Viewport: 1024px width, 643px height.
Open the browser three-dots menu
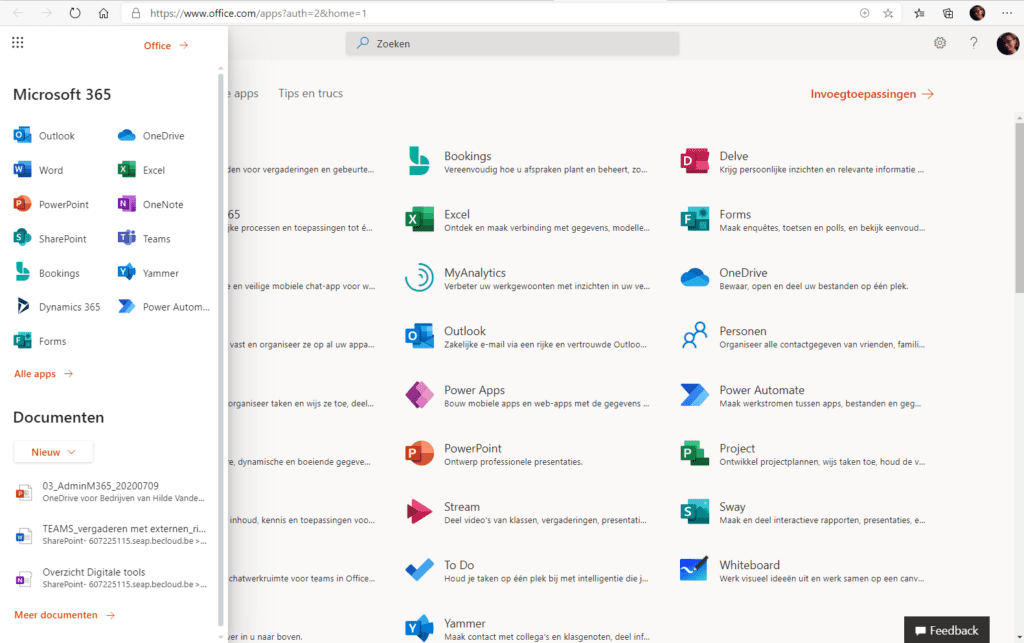(x=1007, y=13)
